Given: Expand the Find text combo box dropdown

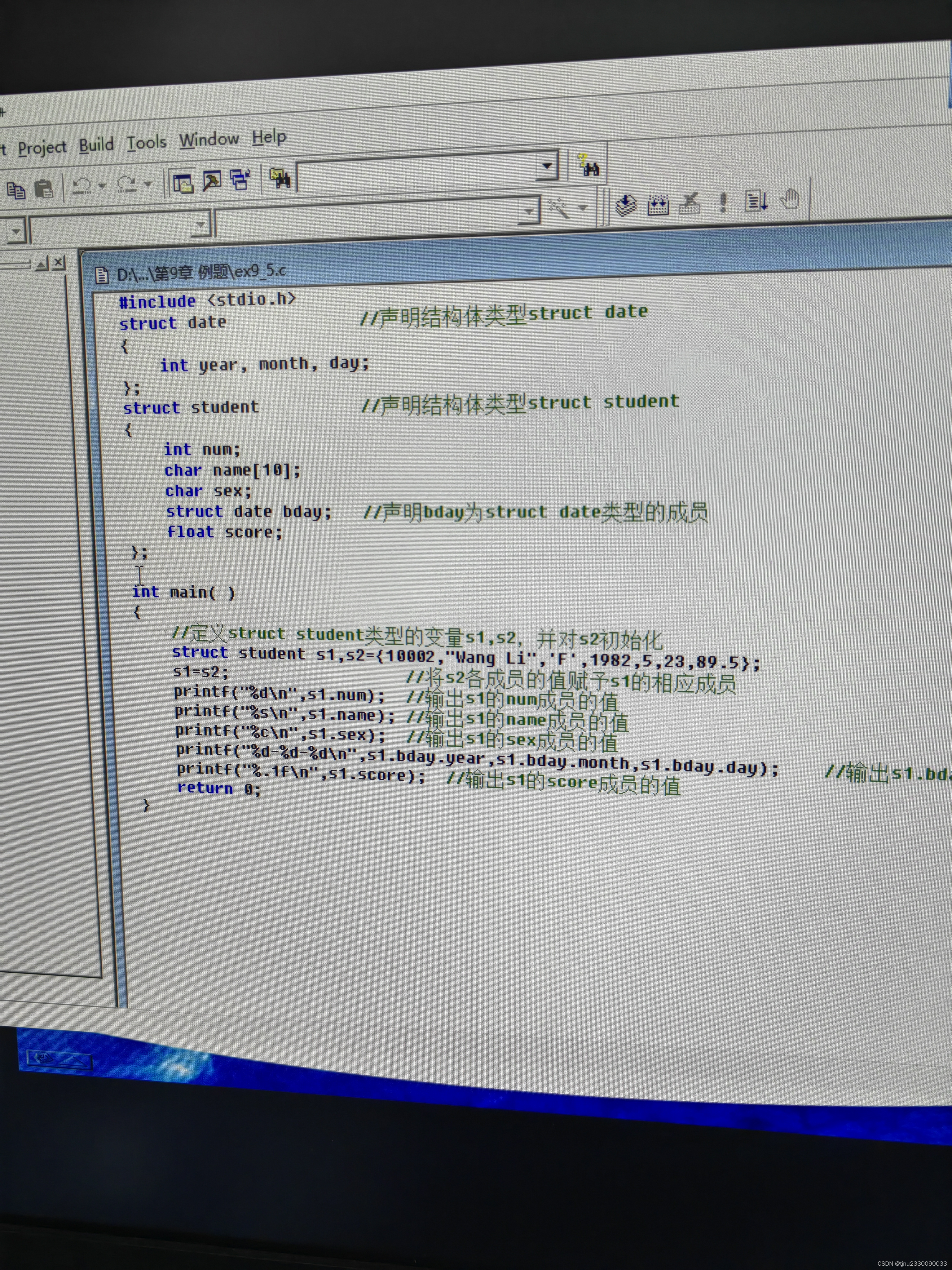Looking at the screenshot, I should [547, 167].
